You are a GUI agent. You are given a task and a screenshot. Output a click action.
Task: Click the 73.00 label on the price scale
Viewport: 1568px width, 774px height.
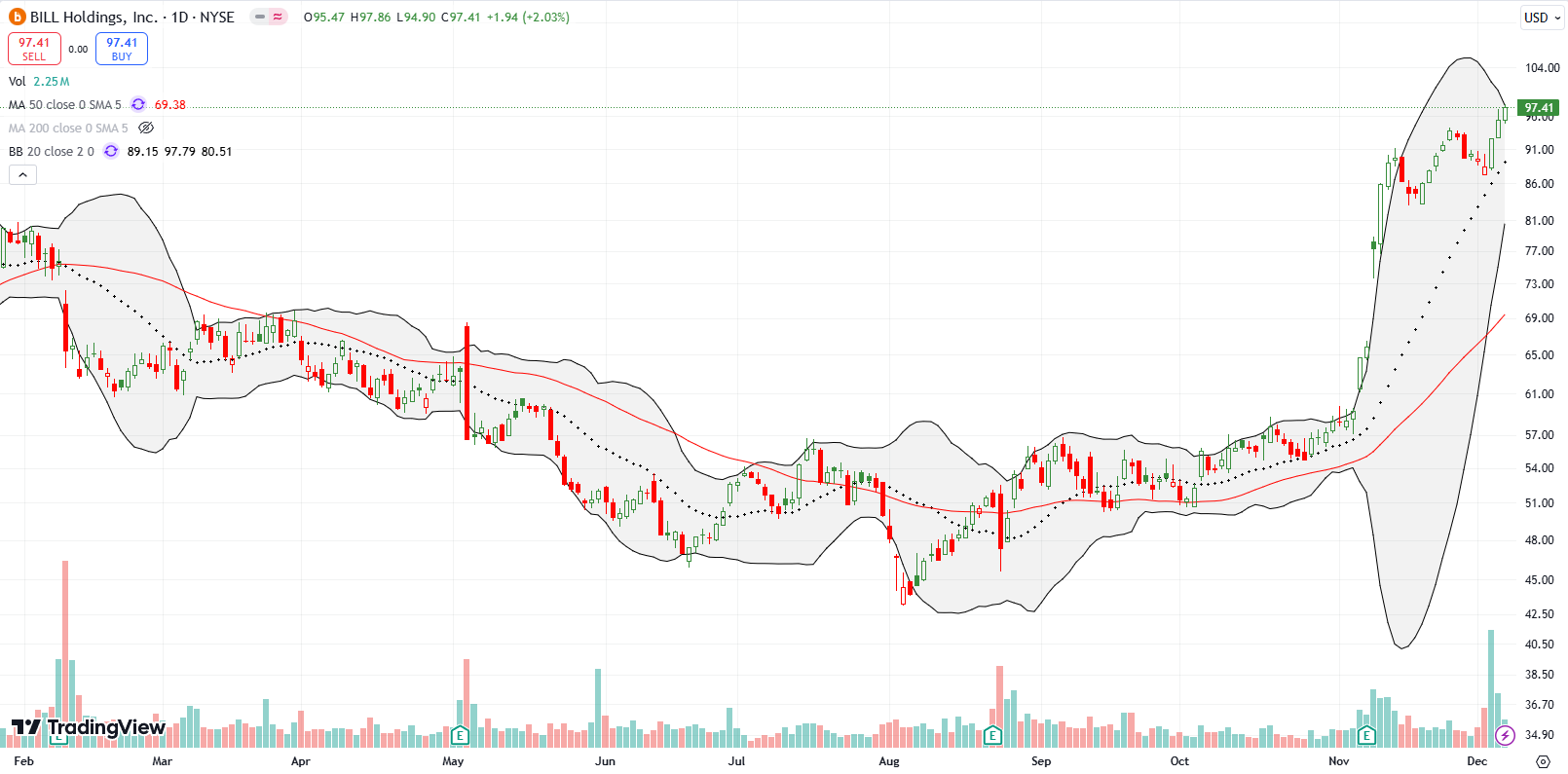click(1540, 284)
